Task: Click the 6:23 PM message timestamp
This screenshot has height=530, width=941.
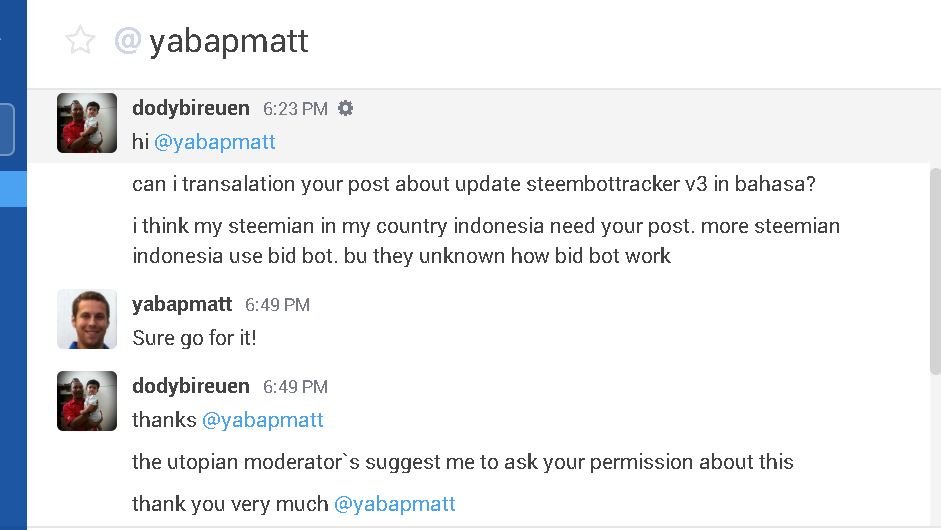Action: pos(295,109)
